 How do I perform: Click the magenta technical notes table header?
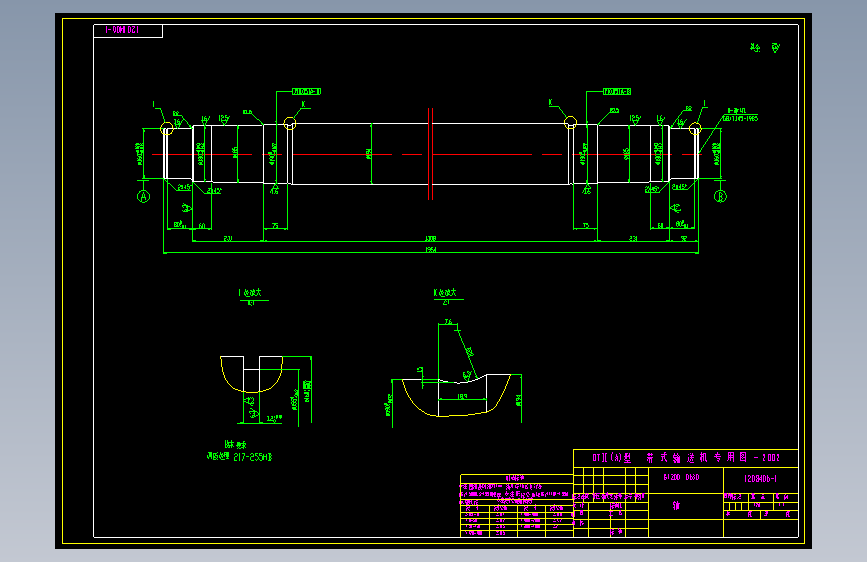coord(516,478)
